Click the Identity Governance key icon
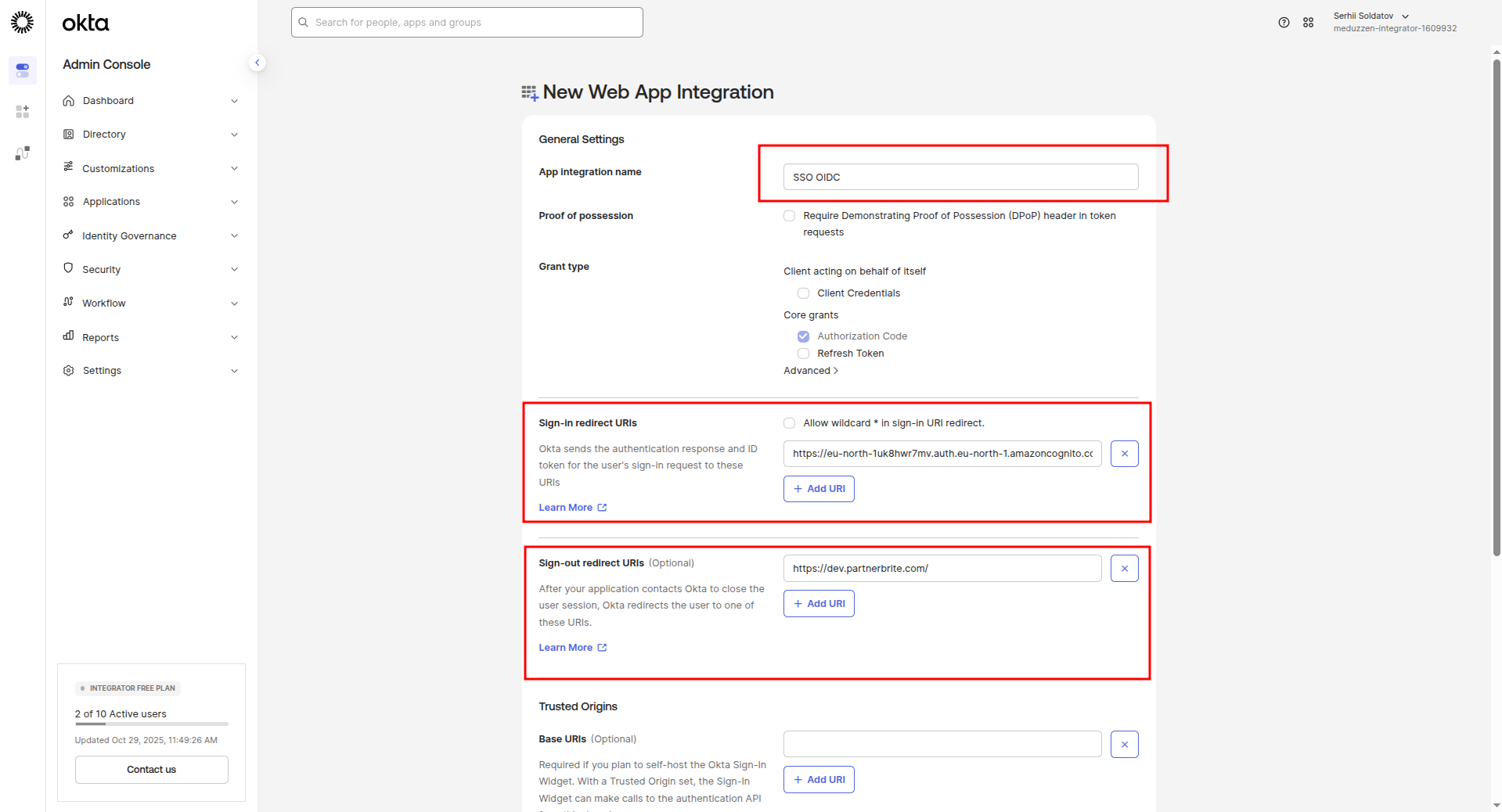This screenshot has width=1502, height=812. (69, 235)
